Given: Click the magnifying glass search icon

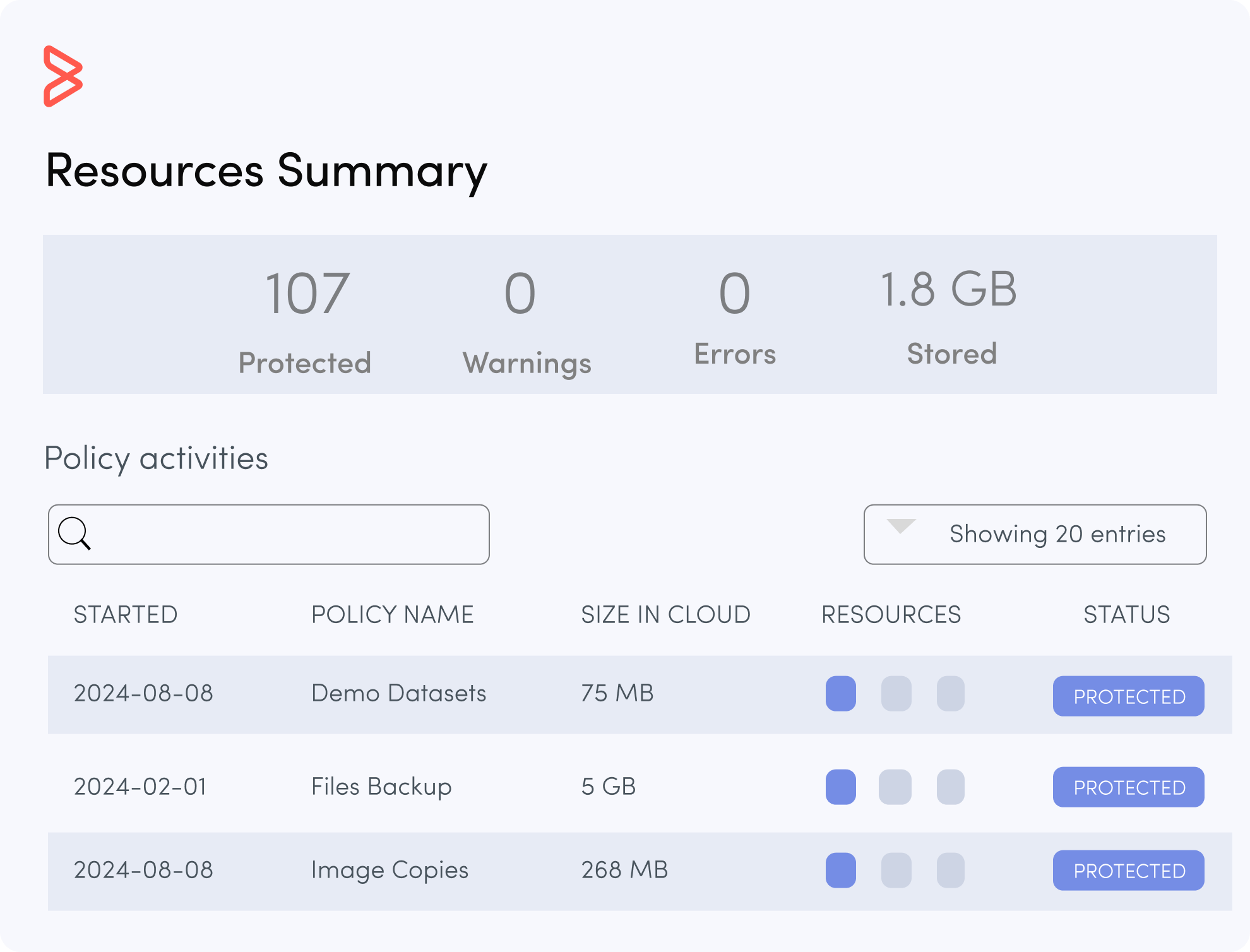Looking at the screenshot, I should [76, 534].
